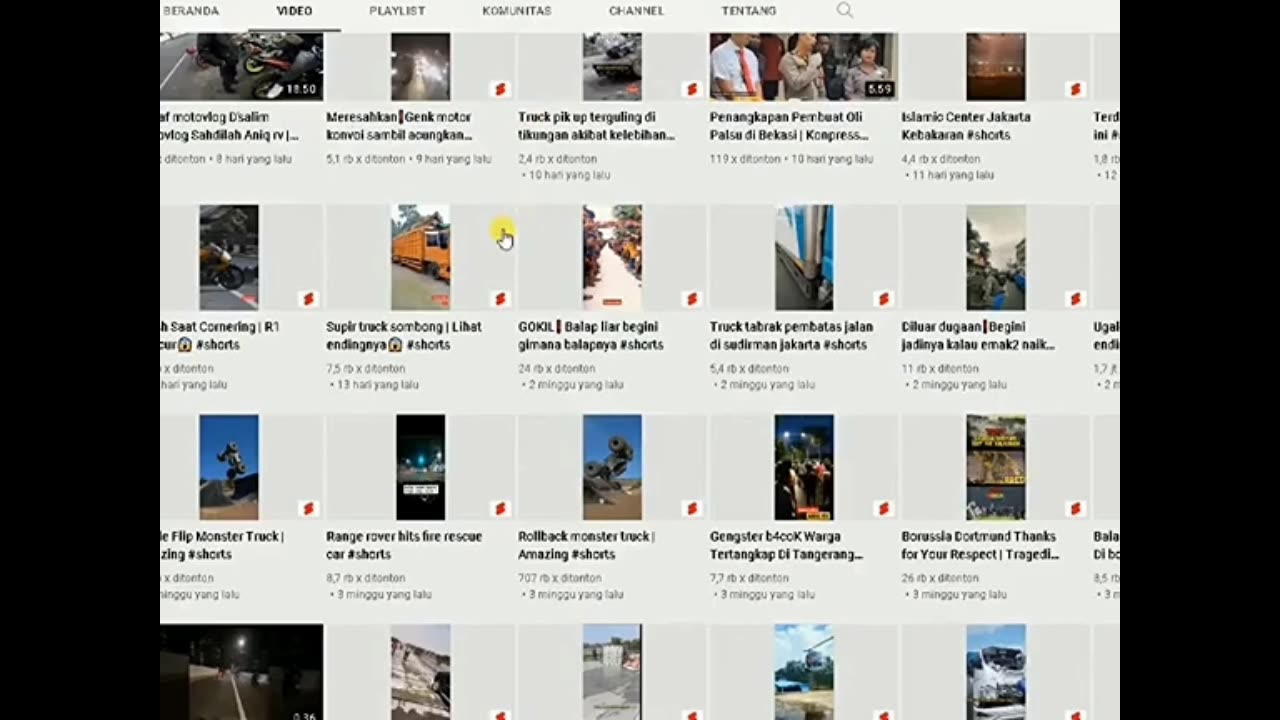Open Truck pik up terguling thumbnail

click(x=612, y=66)
